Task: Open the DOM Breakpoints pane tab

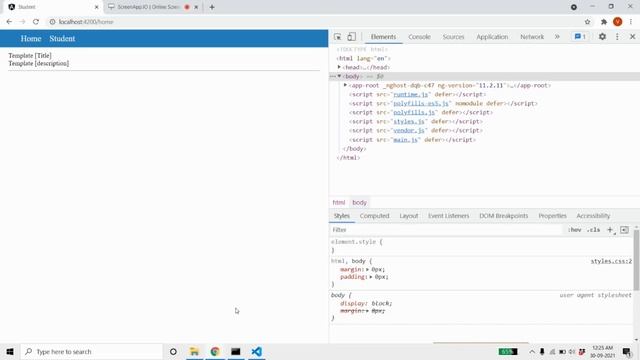Action: [504, 216]
